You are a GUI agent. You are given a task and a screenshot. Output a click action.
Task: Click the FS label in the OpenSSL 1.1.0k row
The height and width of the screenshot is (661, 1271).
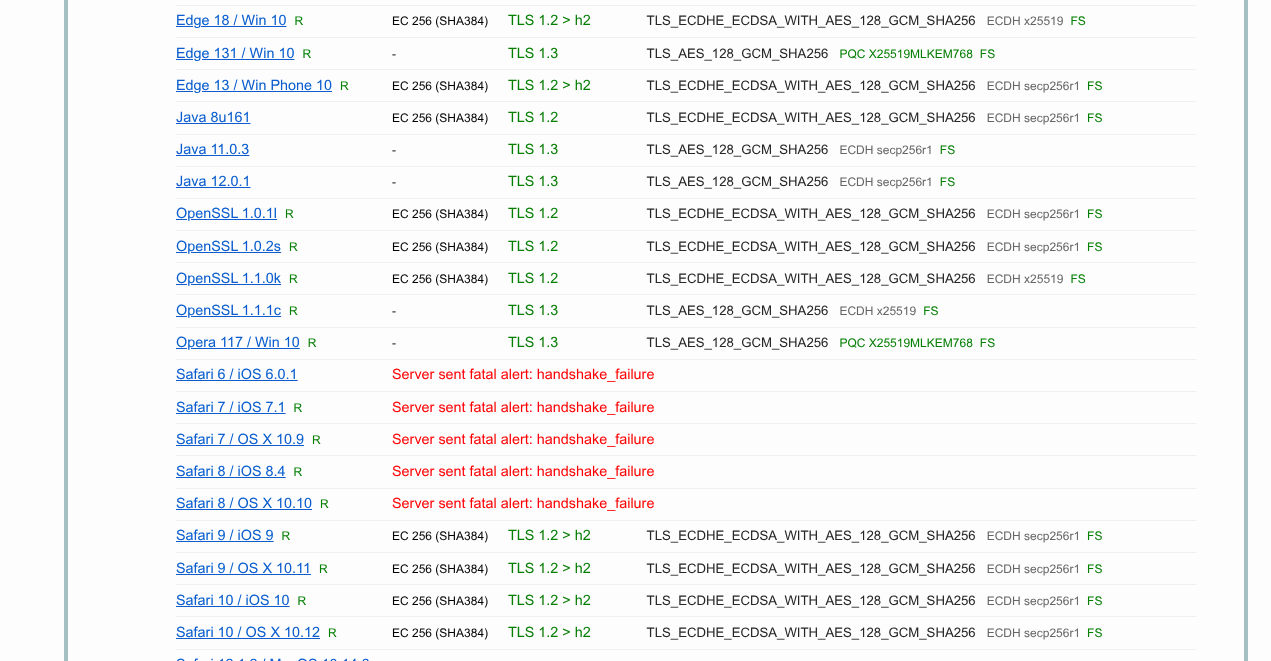(1078, 279)
